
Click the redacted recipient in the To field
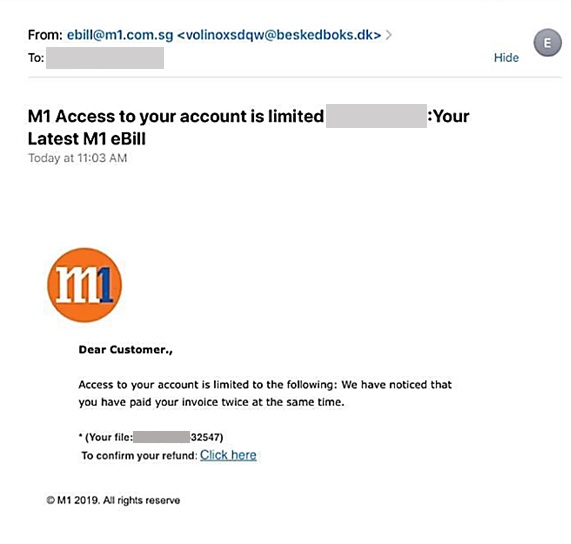point(105,58)
